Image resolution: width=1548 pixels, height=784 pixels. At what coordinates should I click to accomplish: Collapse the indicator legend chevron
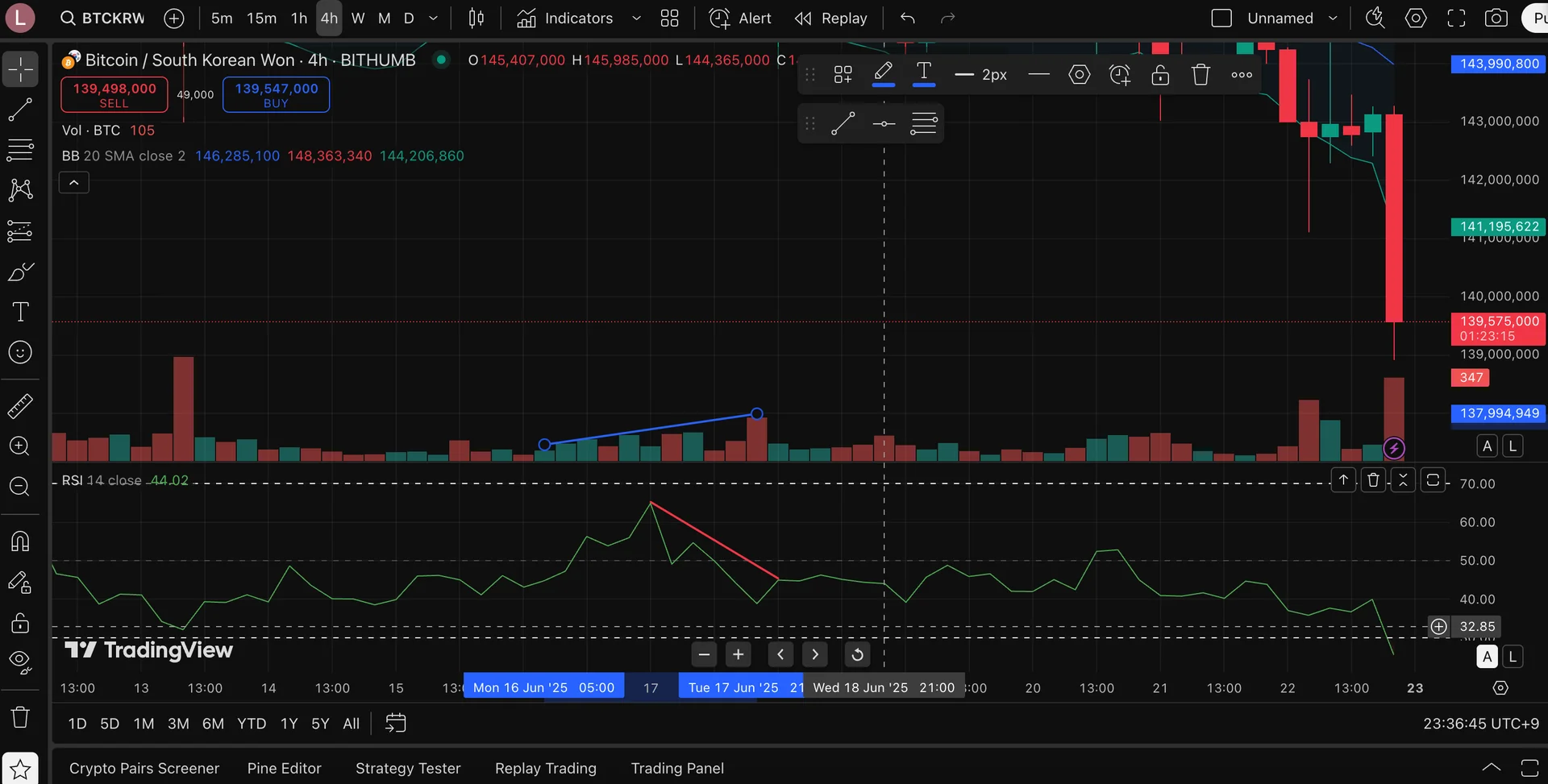pos(74,183)
